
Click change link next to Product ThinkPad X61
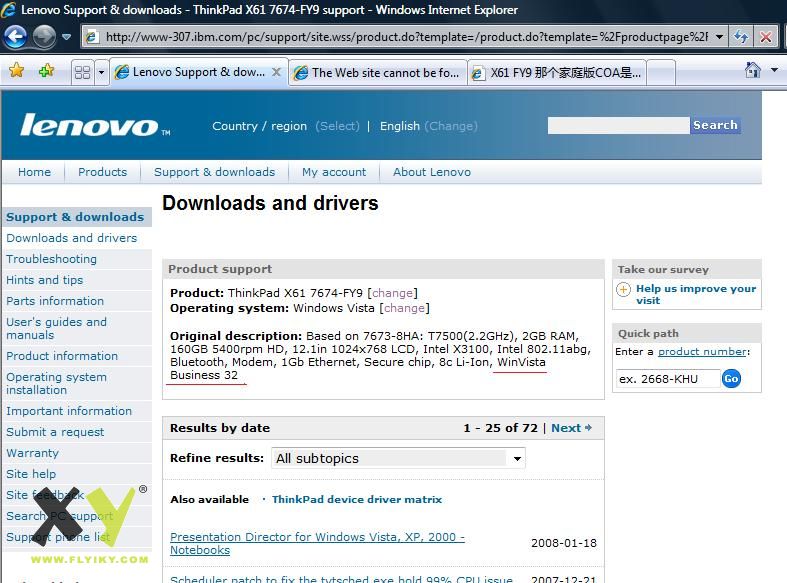pyautogui.click(x=392, y=293)
